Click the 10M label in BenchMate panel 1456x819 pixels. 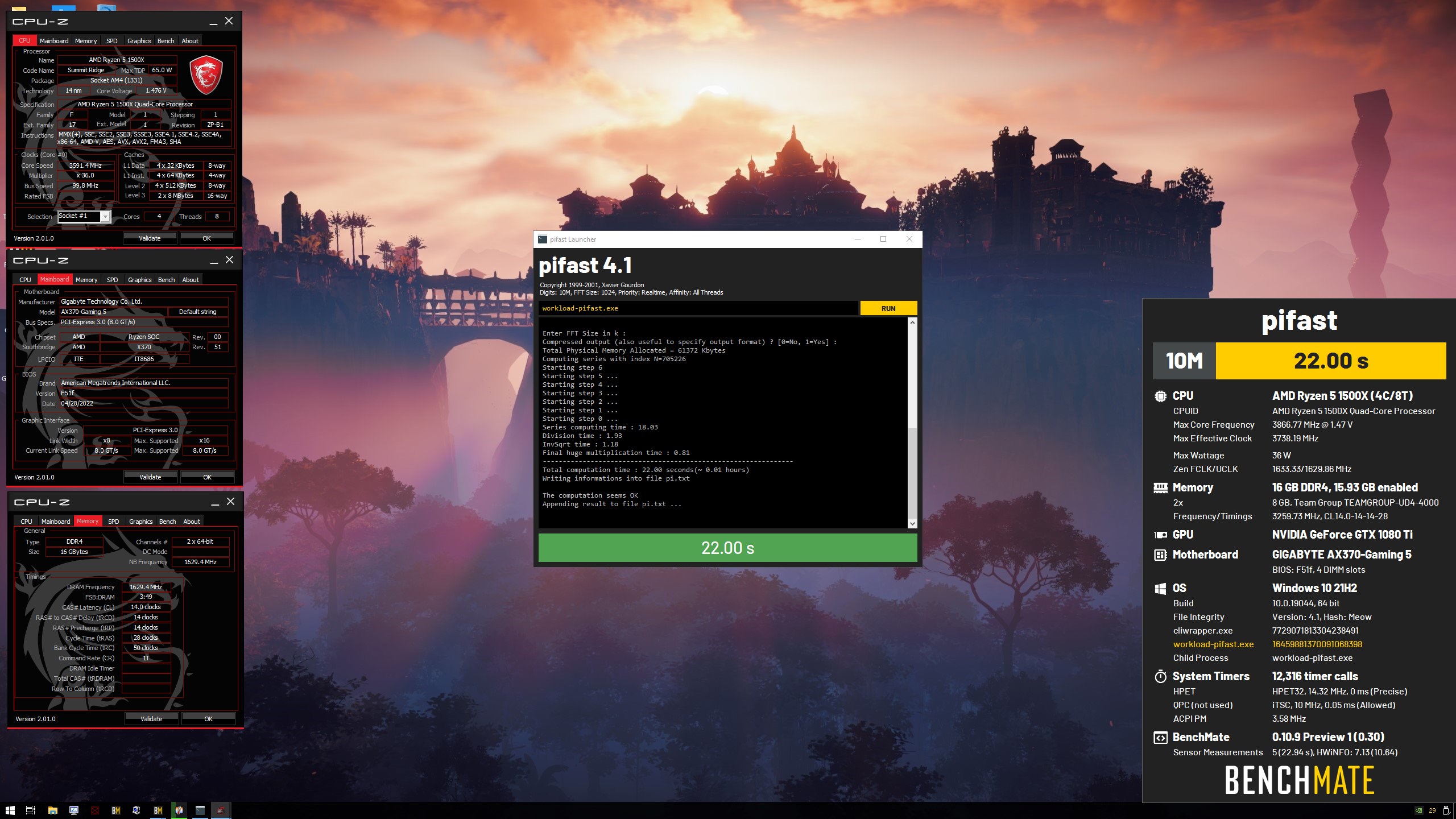pos(1184,361)
